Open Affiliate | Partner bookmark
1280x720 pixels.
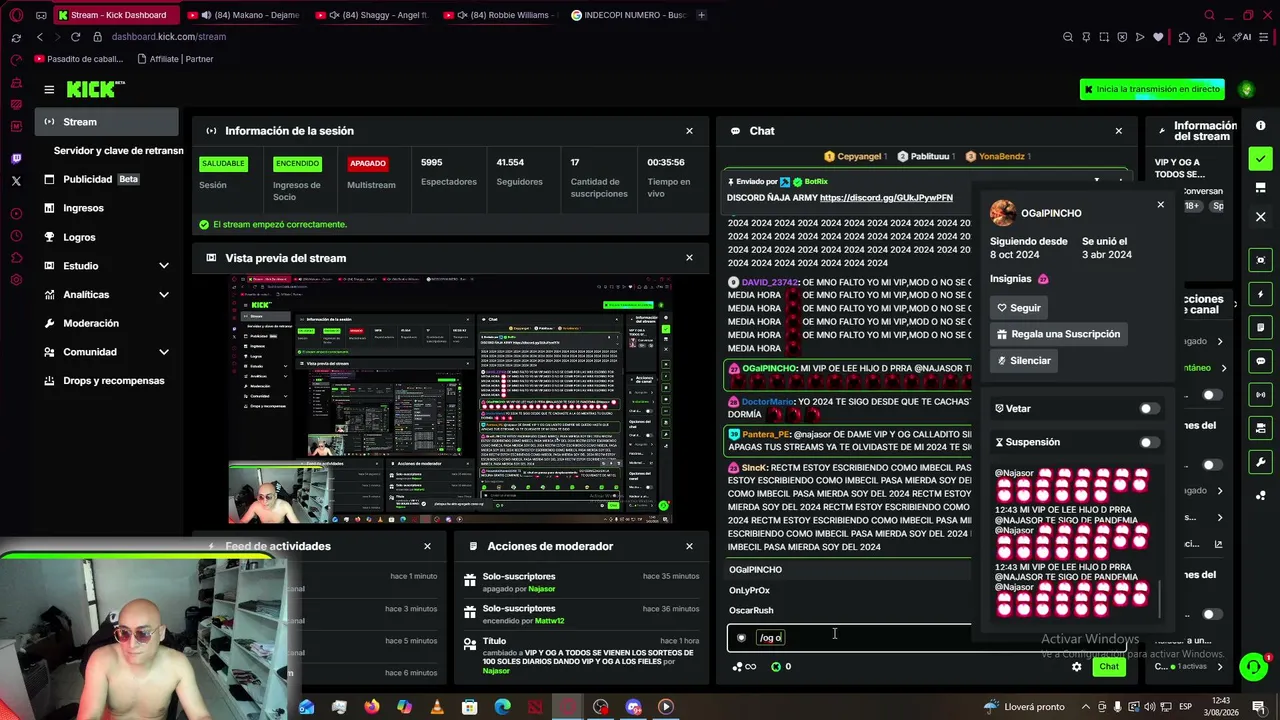(x=175, y=59)
